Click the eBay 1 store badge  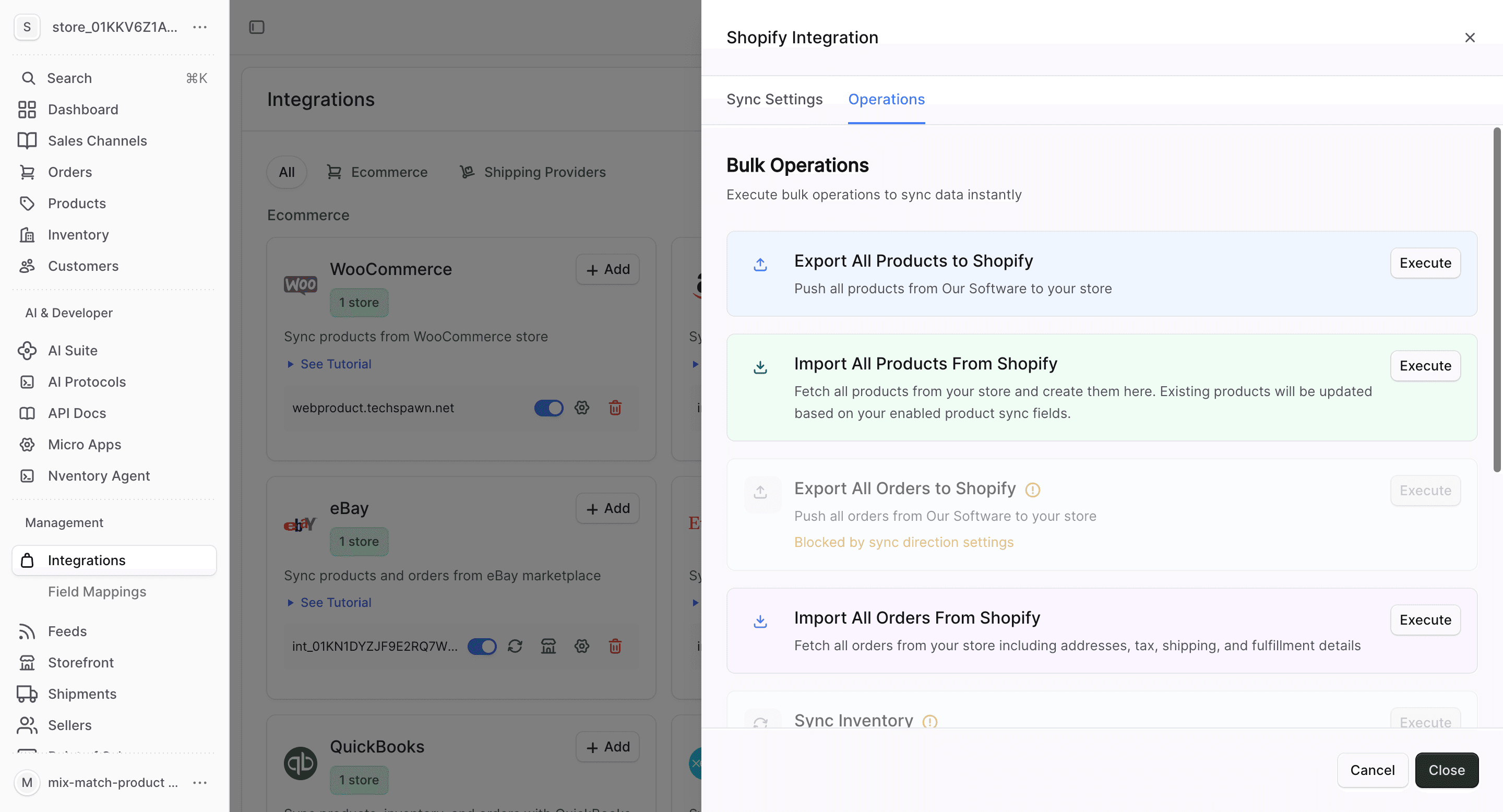pyautogui.click(x=359, y=541)
